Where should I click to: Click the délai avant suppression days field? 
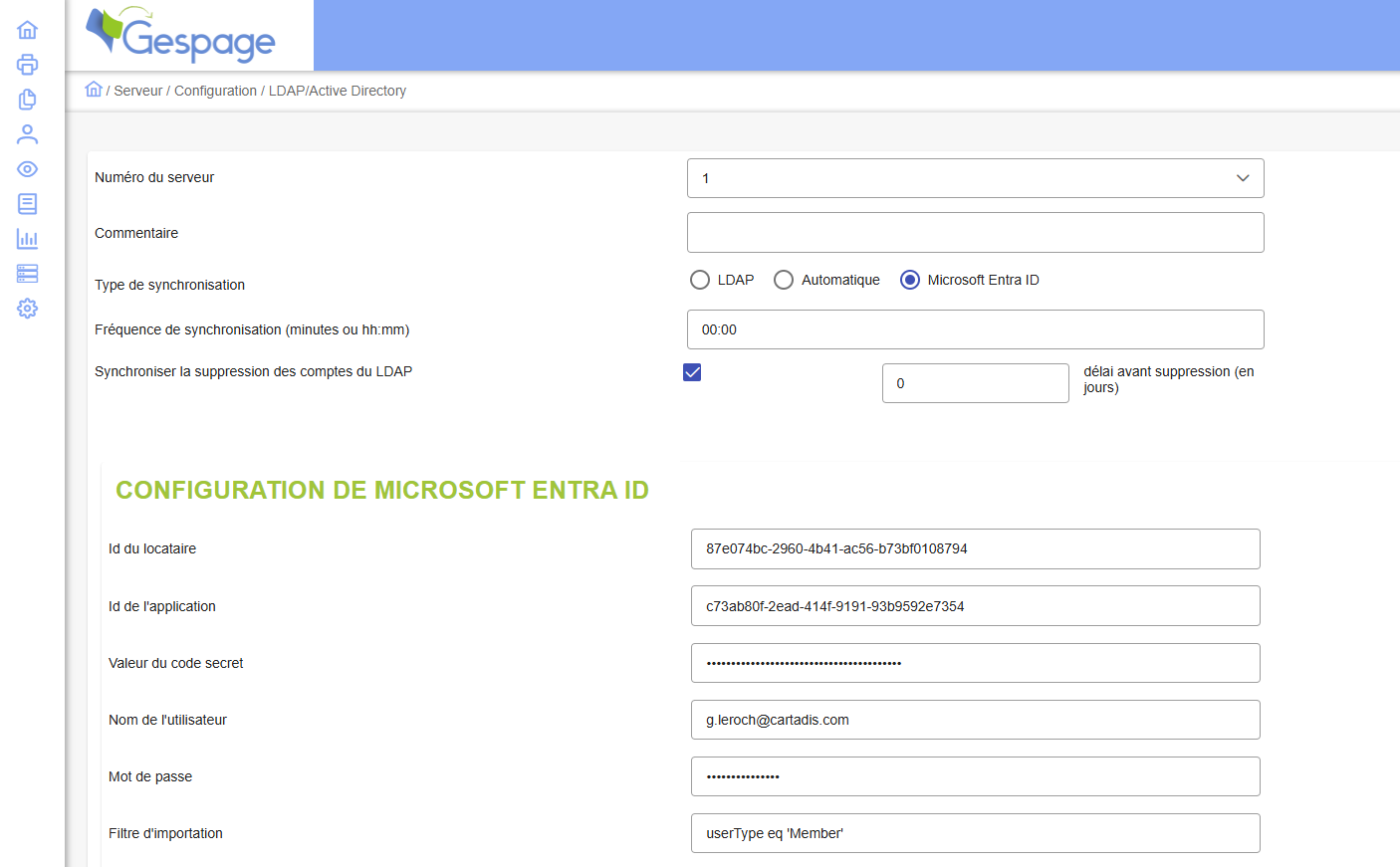point(976,383)
